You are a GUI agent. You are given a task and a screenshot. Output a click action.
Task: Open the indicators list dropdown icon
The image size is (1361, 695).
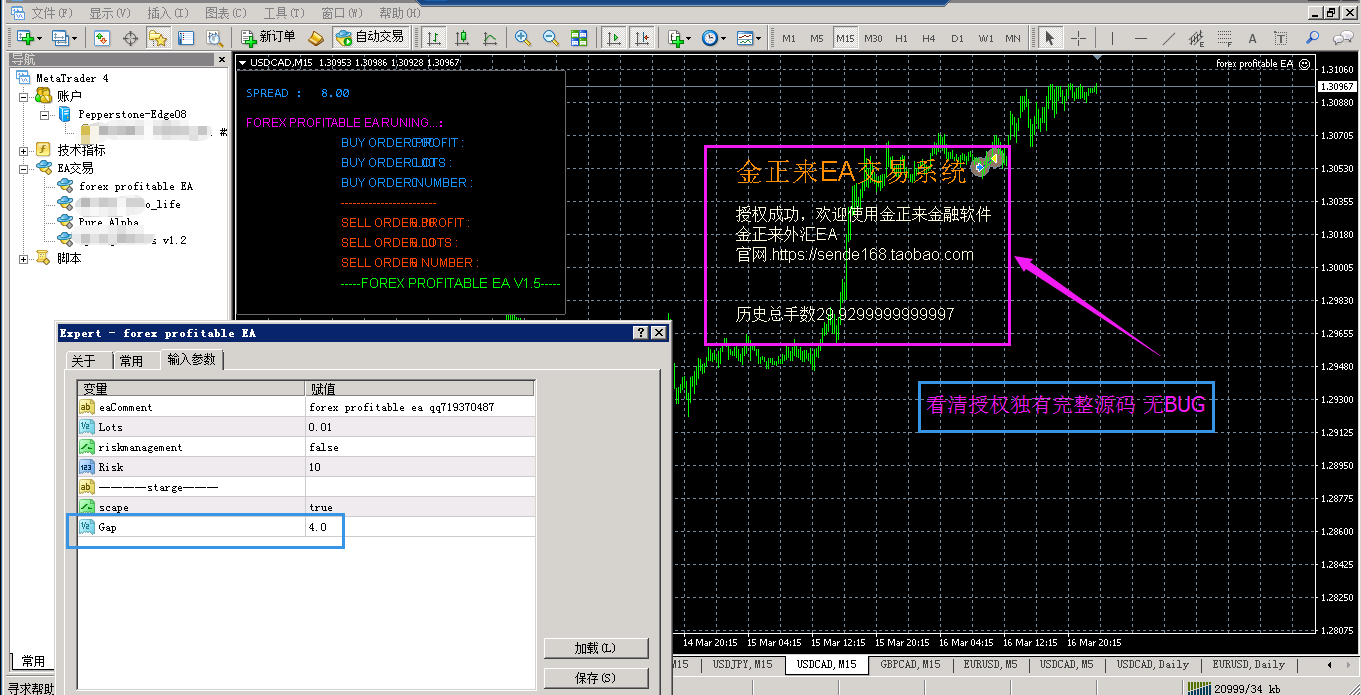click(679, 38)
